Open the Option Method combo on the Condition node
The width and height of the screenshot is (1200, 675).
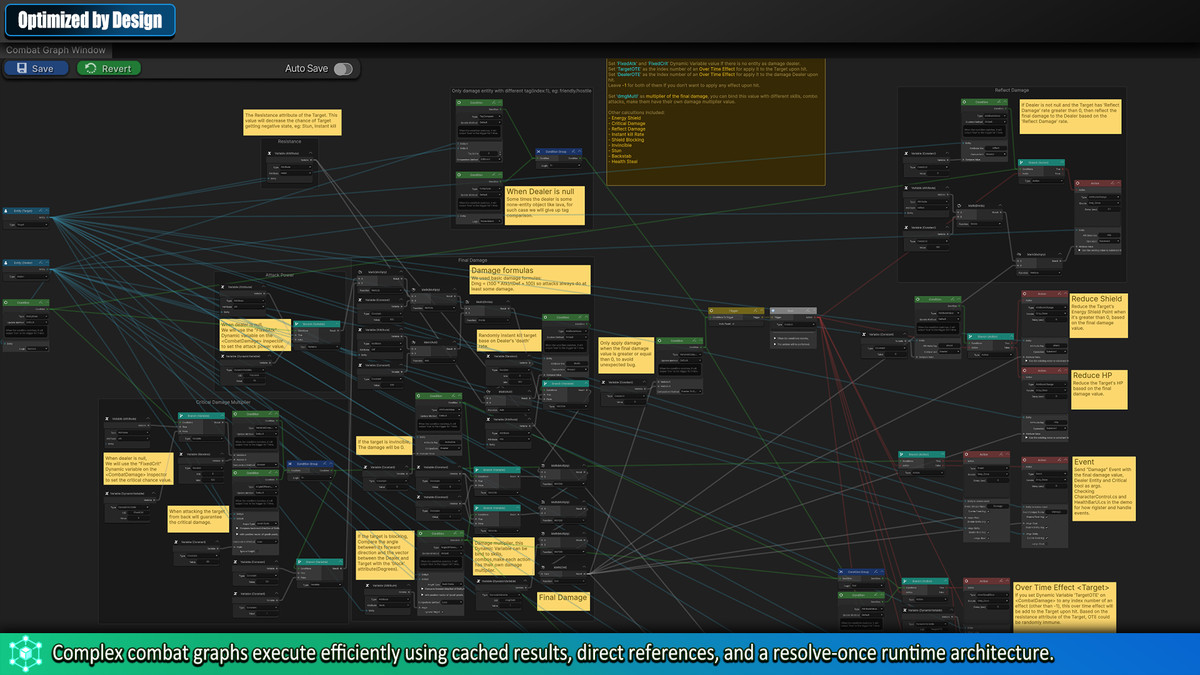coord(949,319)
